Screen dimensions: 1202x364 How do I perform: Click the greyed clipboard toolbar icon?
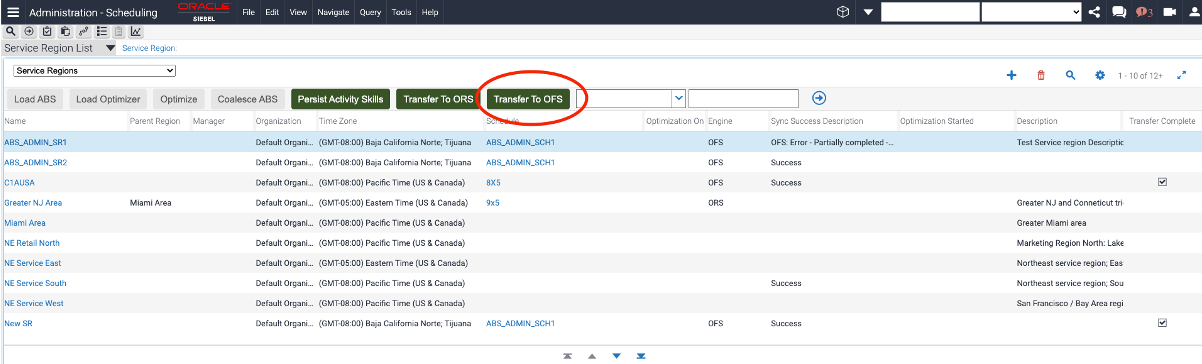pos(118,32)
